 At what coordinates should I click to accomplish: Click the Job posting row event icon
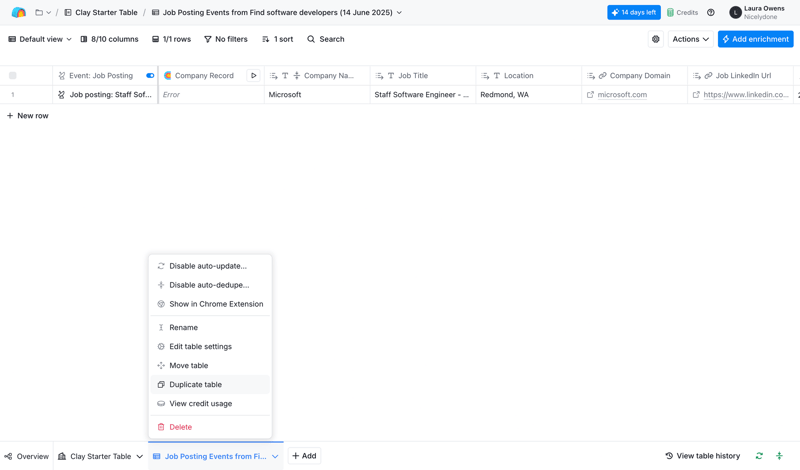pyautogui.click(x=61, y=94)
